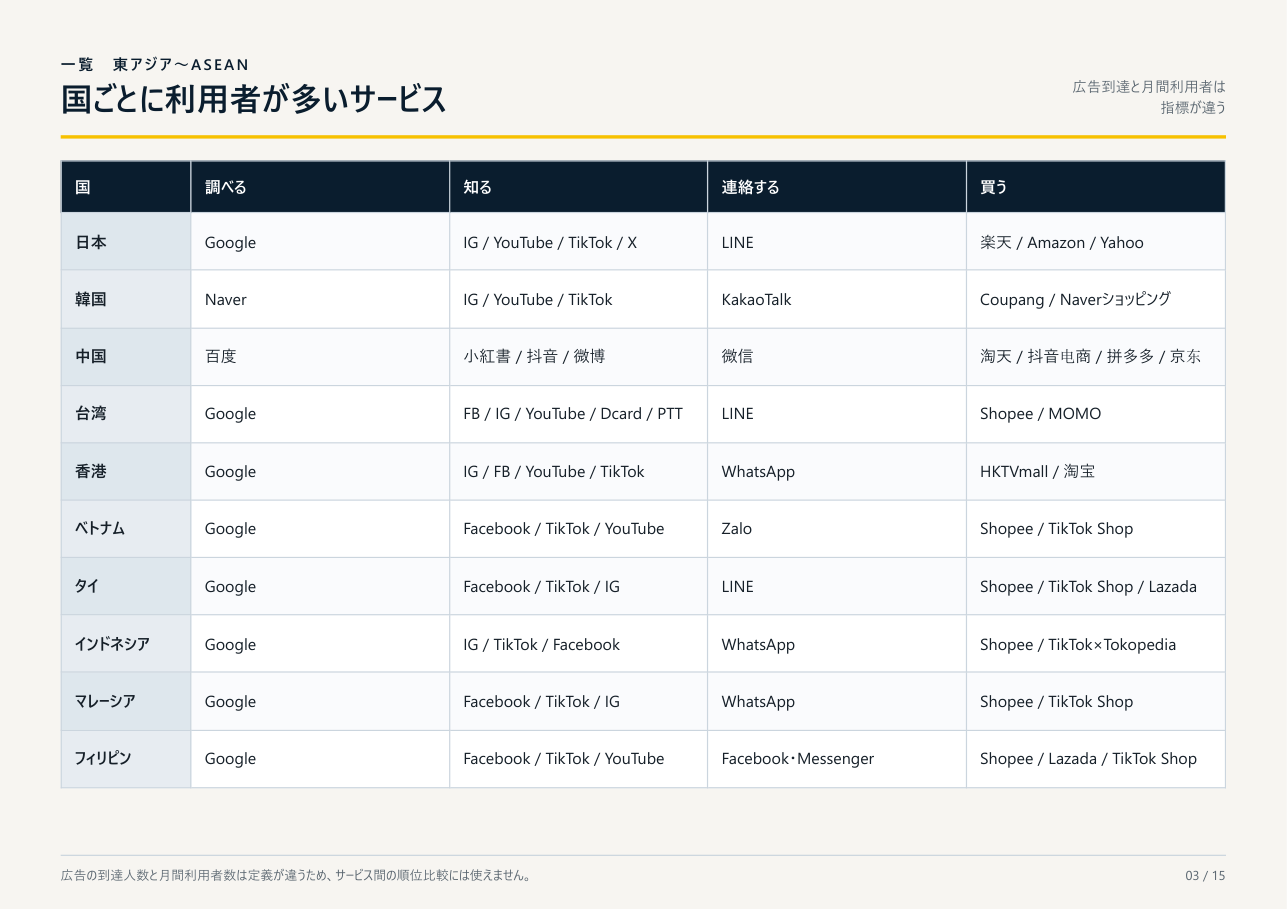Image resolution: width=1287 pixels, height=909 pixels.
Task: Click the WhatsApp cell in 香港 row
Action: tap(837, 472)
